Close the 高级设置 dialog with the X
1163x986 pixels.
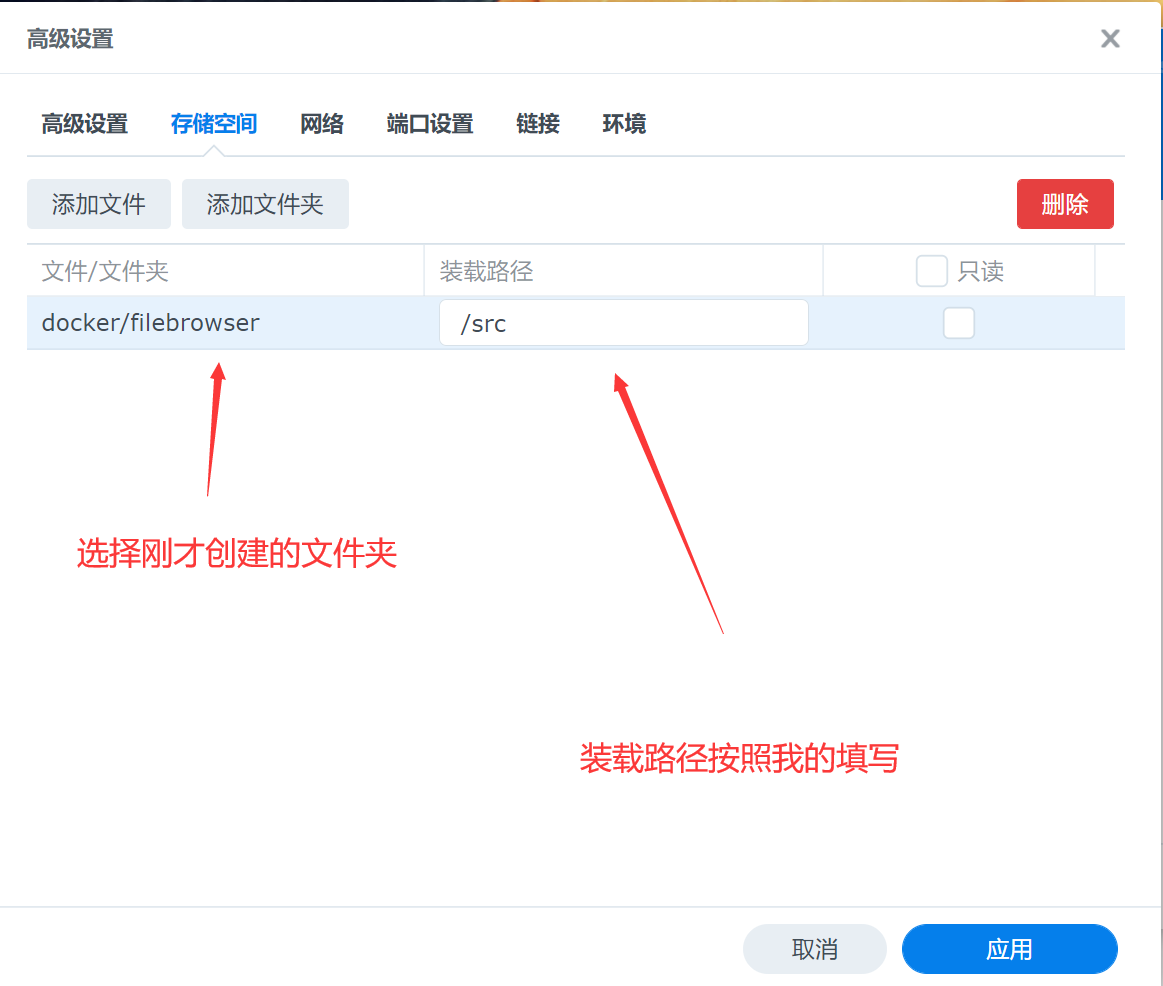pos(1110,39)
